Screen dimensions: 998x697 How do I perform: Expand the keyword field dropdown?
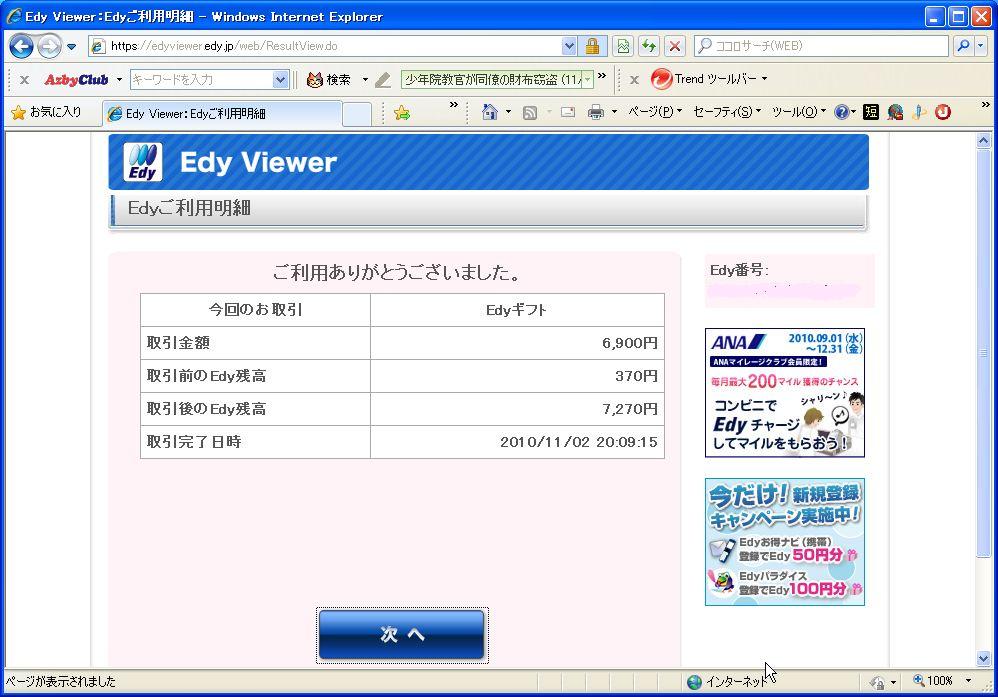click(x=280, y=80)
